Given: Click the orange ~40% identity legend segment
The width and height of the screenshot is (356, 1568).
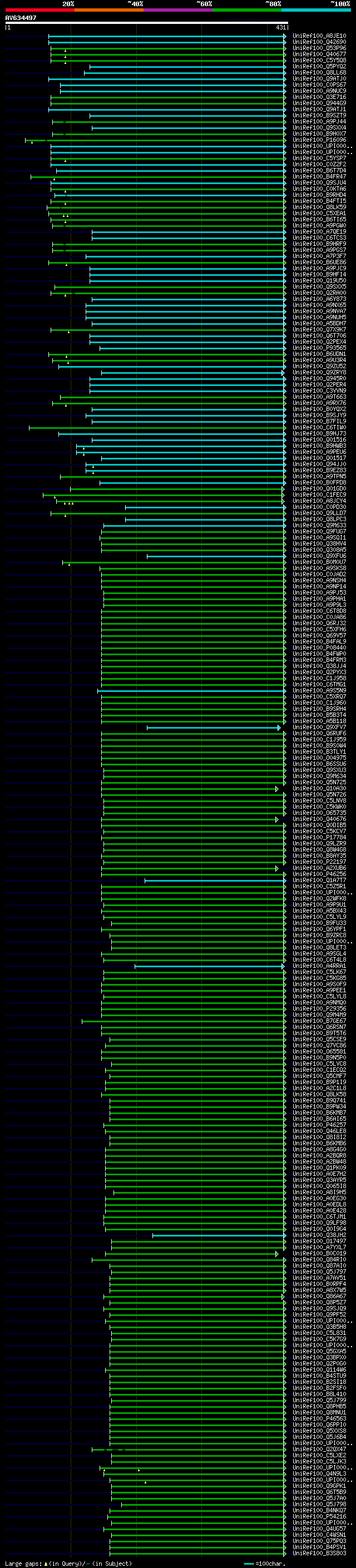Looking at the screenshot, I should pyautogui.click(x=109, y=10).
